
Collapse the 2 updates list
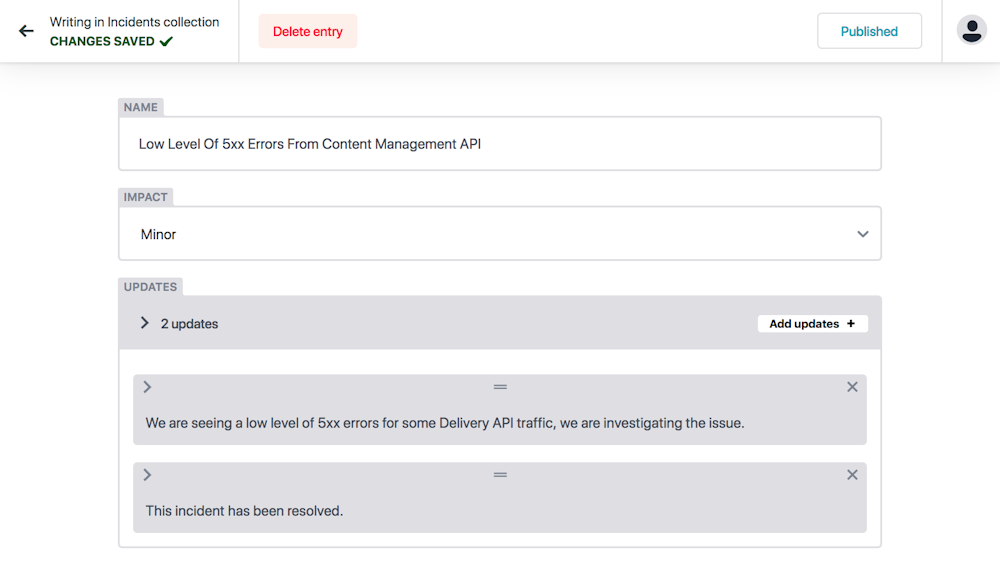point(145,323)
